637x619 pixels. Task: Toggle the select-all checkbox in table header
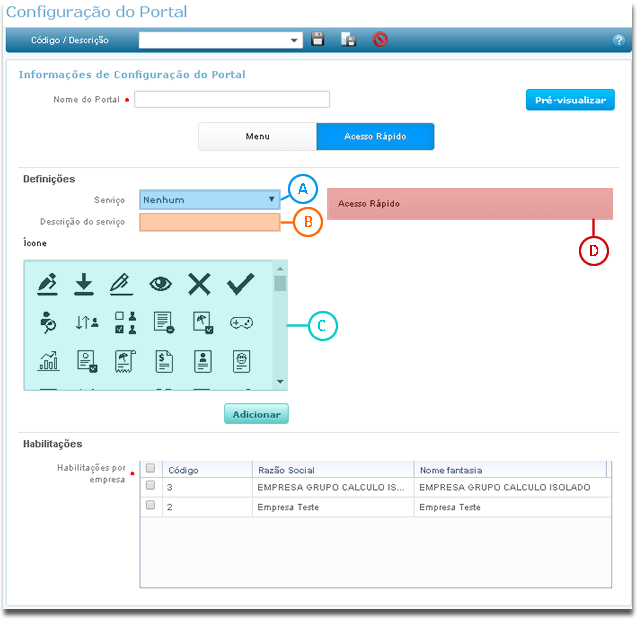[151, 468]
